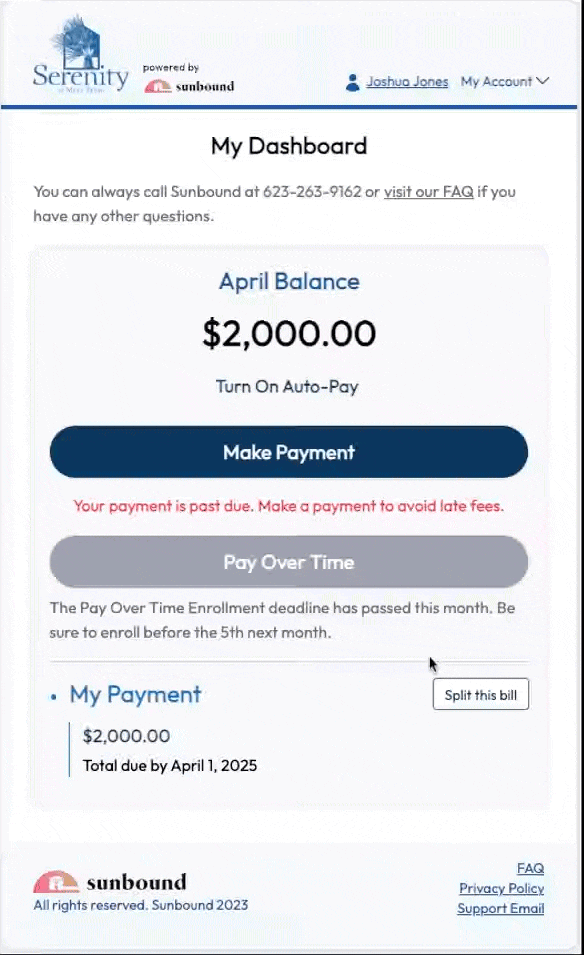Click the bullet beside My Payment
Image resolution: width=584 pixels, height=955 pixels.
click(54, 697)
